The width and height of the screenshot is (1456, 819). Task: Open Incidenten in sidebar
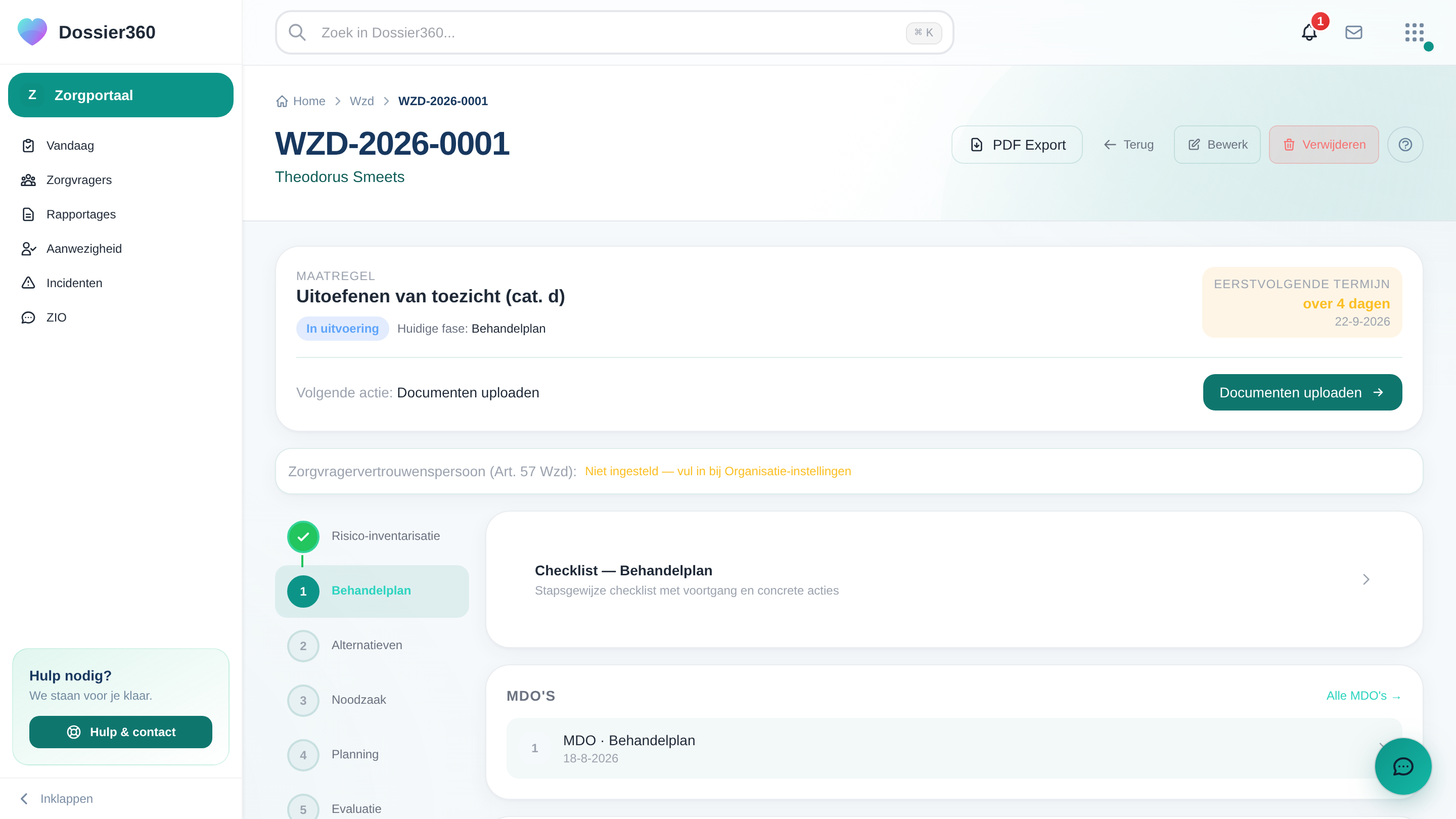pyautogui.click(x=120, y=283)
